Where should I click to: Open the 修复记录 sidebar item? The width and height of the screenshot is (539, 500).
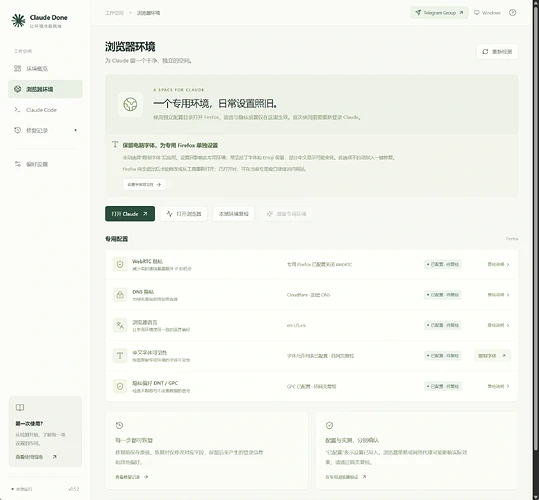point(45,130)
